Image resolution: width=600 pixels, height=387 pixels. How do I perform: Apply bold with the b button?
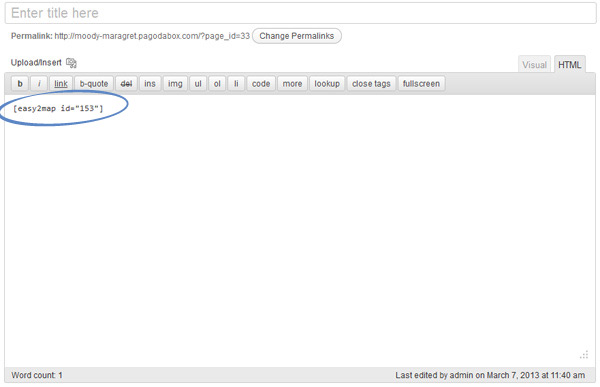coord(20,83)
